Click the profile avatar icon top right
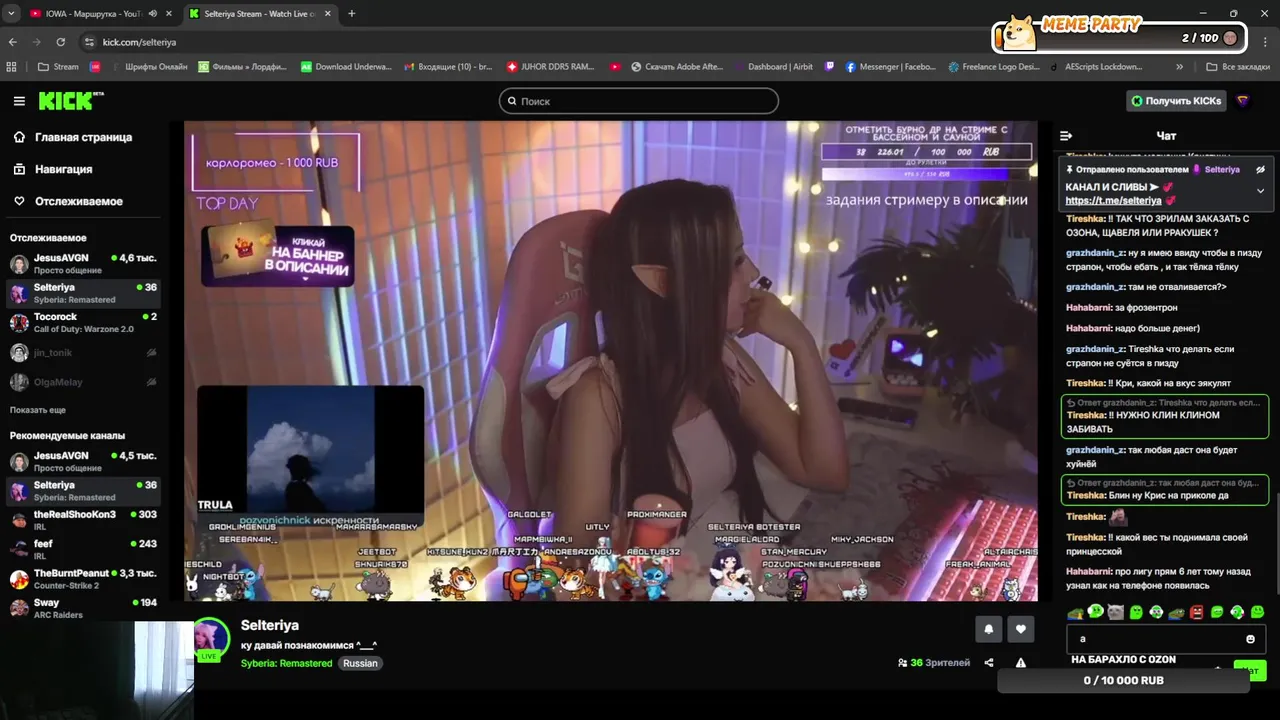1280x720 pixels. 1243,100
